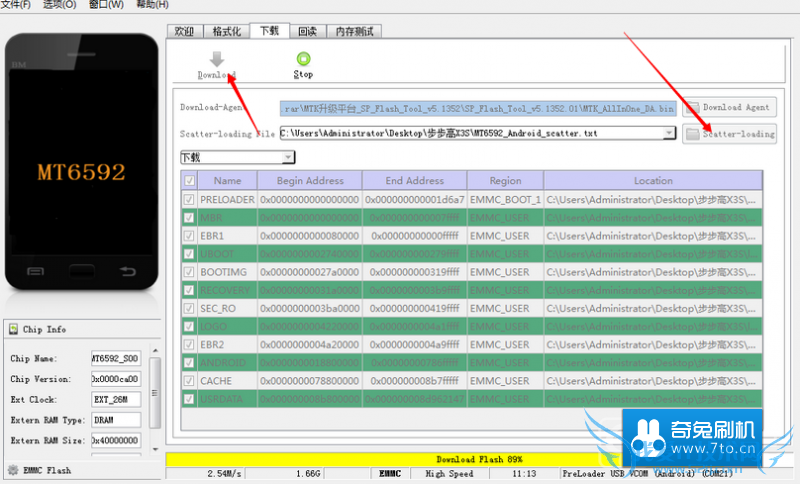
Task: Click the phone image back arrow key
Action: coord(127,272)
